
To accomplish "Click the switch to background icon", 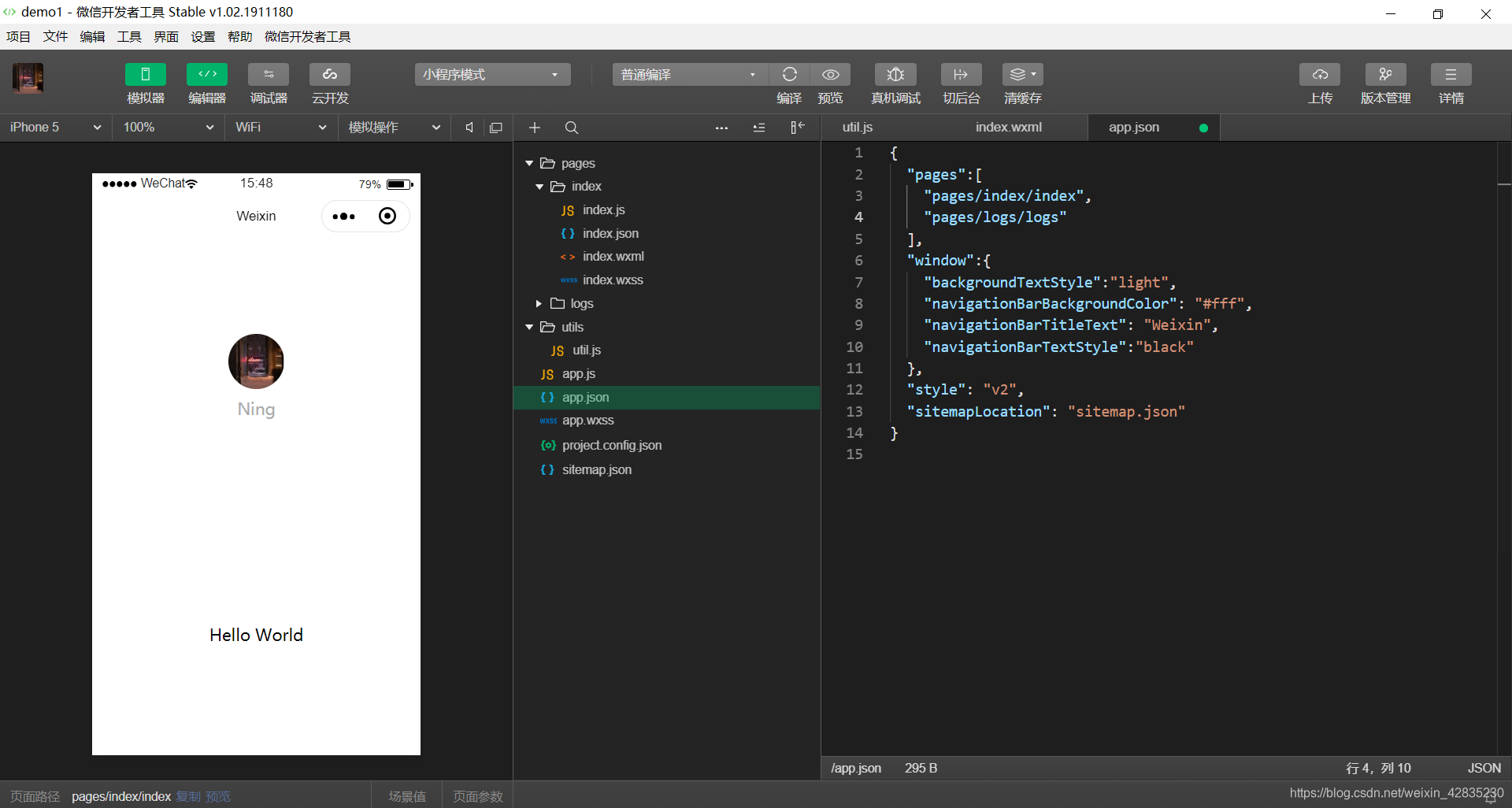I will point(962,75).
